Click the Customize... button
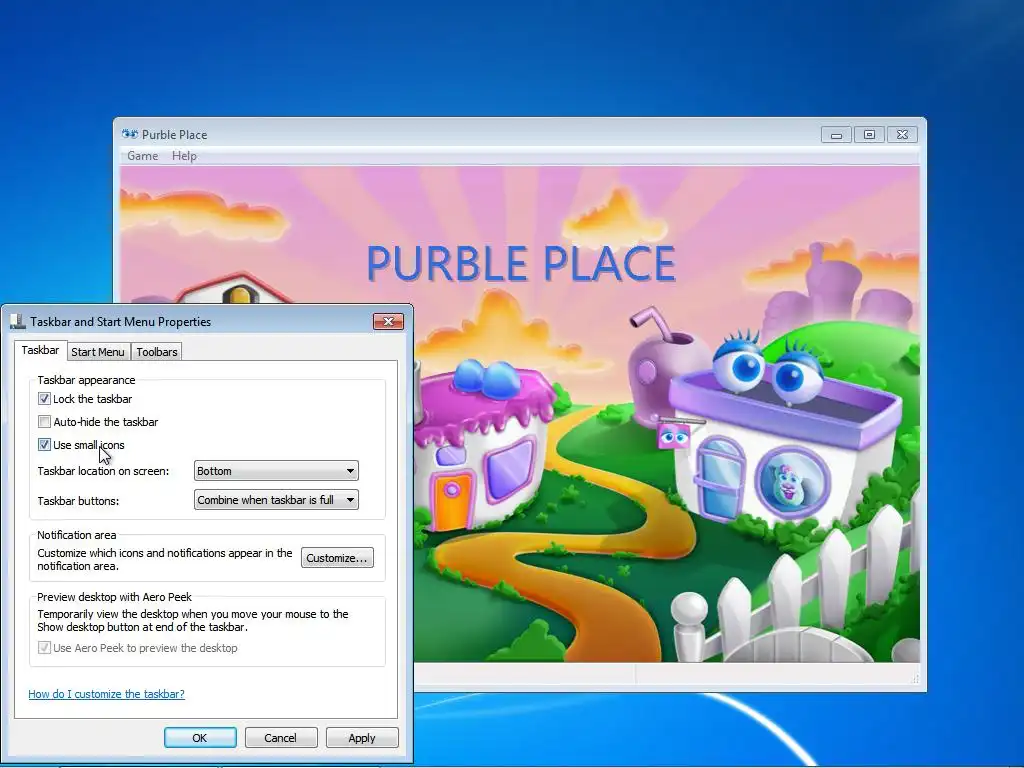The width and height of the screenshot is (1024, 768). coord(337,558)
